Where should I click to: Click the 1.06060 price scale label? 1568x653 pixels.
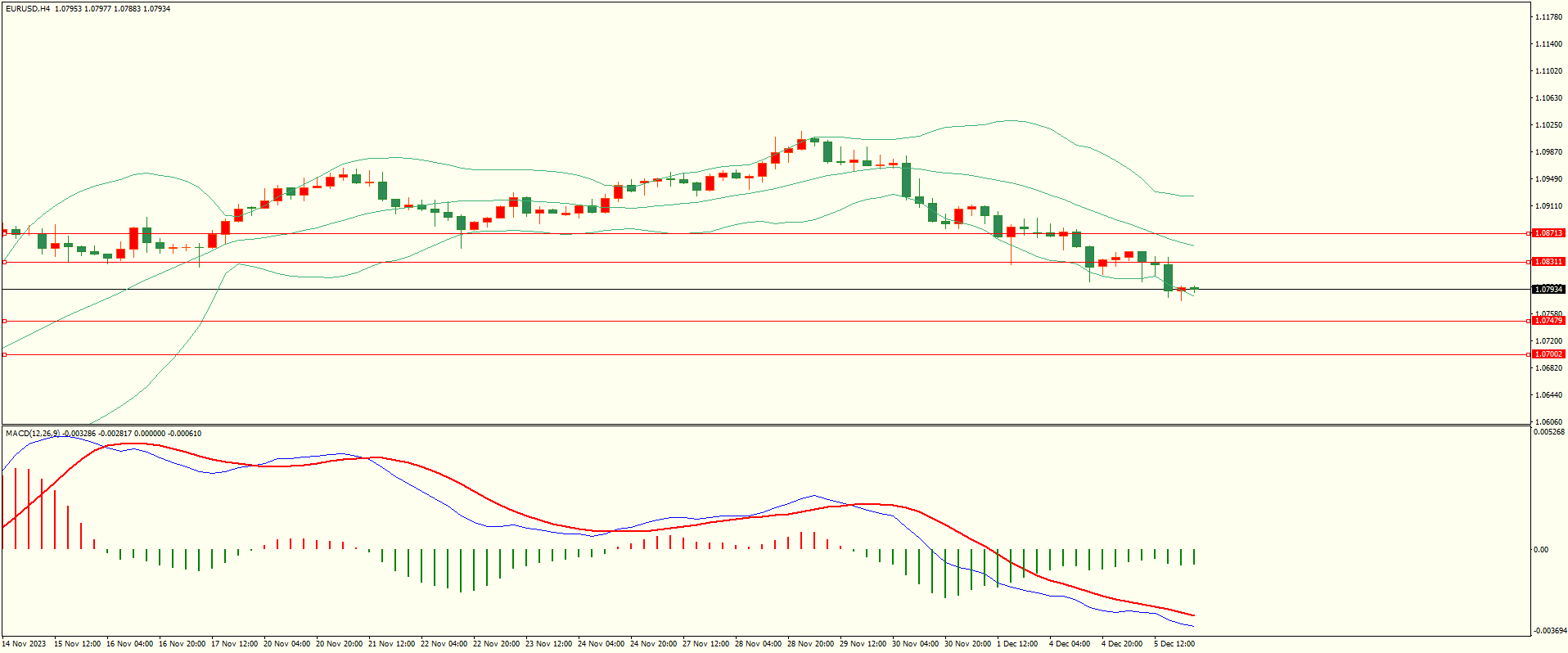click(1548, 422)
